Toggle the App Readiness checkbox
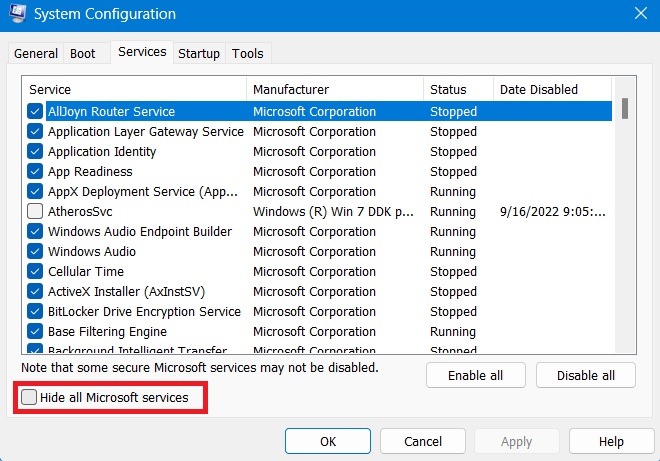The width and height of the screenshot is (660, 461). click(35, 171)
